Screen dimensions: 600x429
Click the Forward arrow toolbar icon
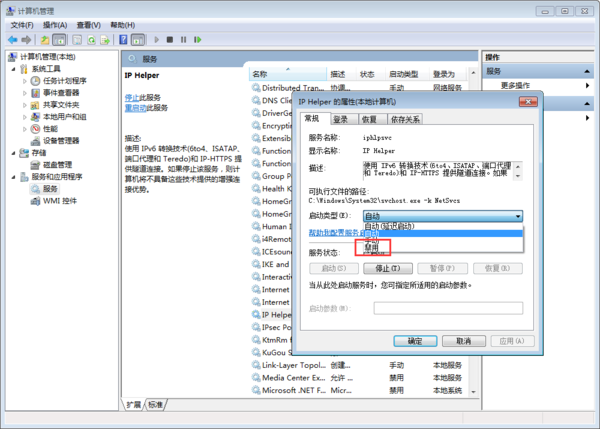pos(26,39)
